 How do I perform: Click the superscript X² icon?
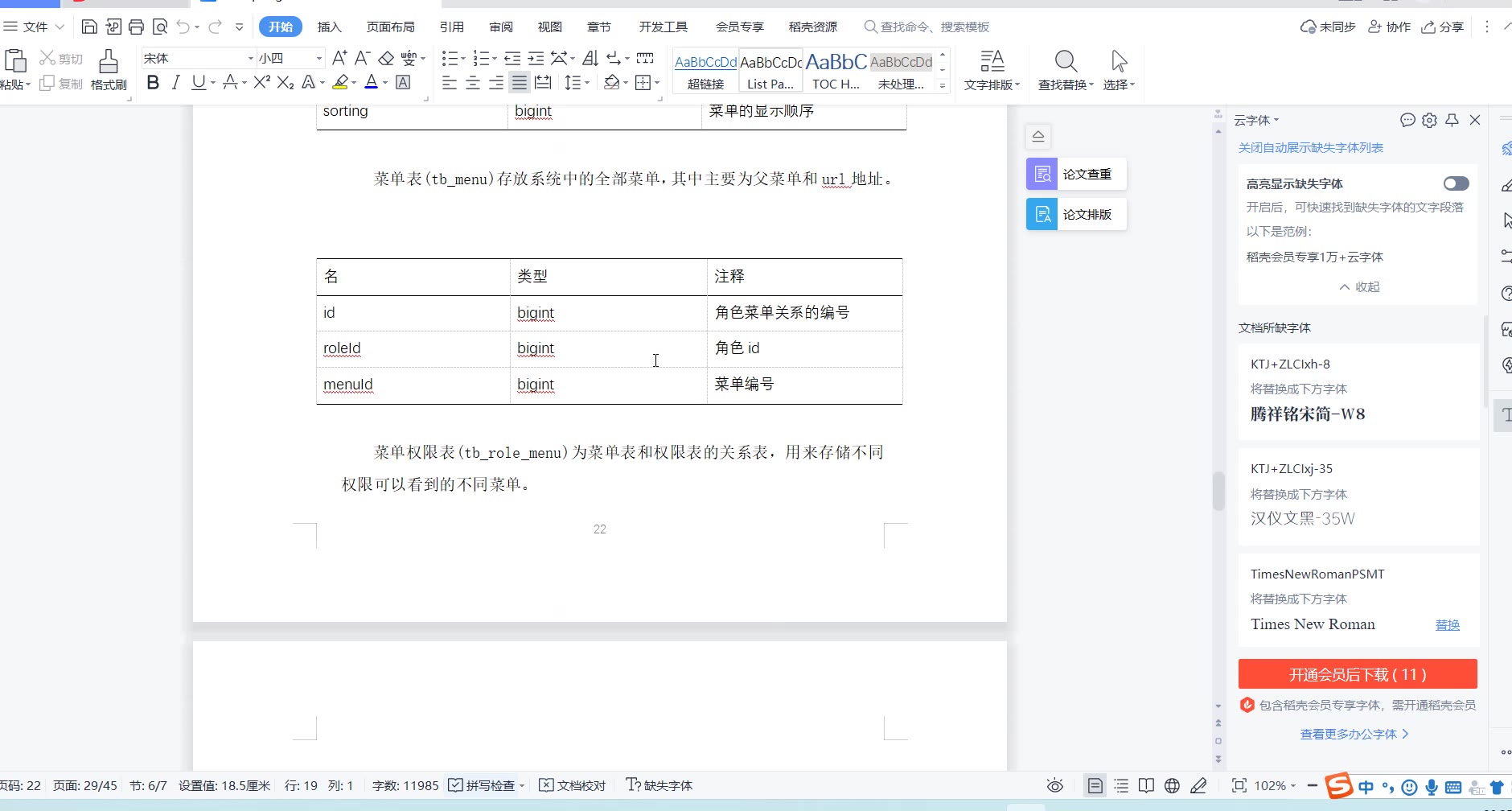pos(261,83)
